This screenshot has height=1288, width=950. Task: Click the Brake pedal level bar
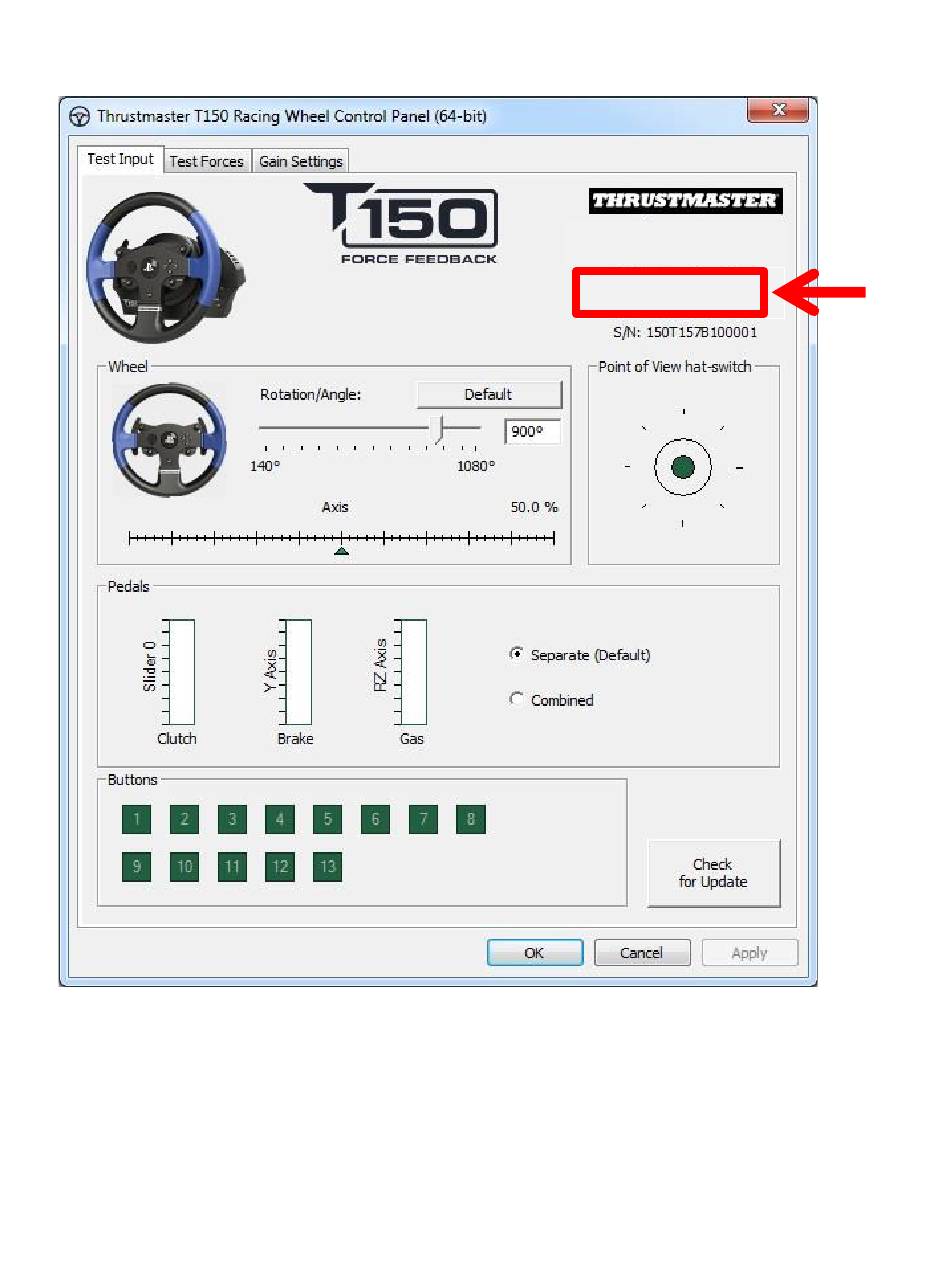tap(298, 672)
